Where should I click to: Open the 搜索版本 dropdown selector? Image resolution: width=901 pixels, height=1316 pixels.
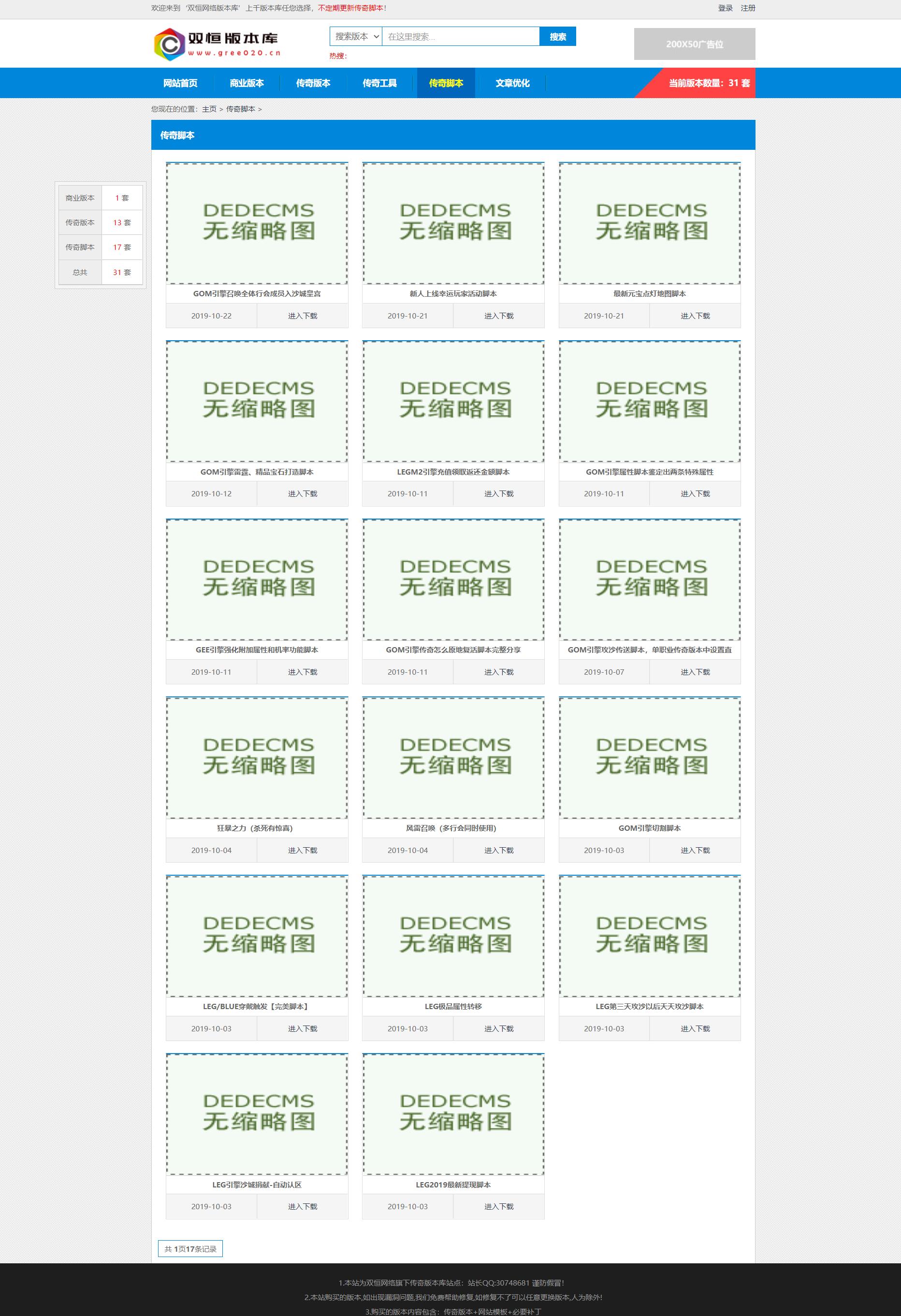click(356, 37)
